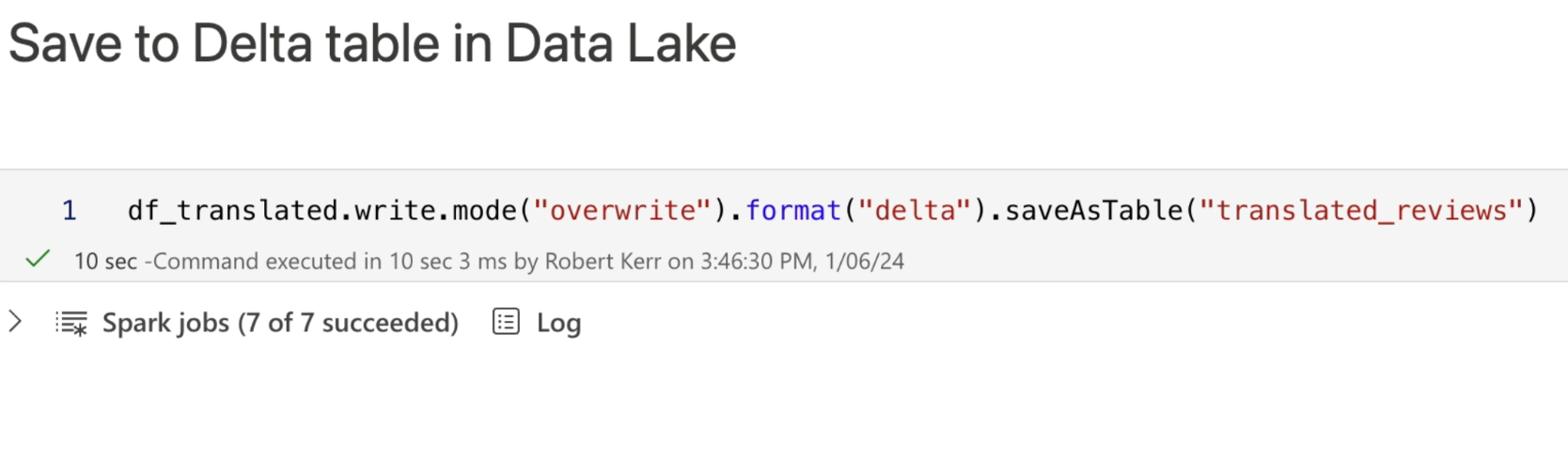The height and width of the screenshot is (463, 1568).
Task: Open the Spark jobs (7 of 7 succeeded) label
Action: point(280,323)
